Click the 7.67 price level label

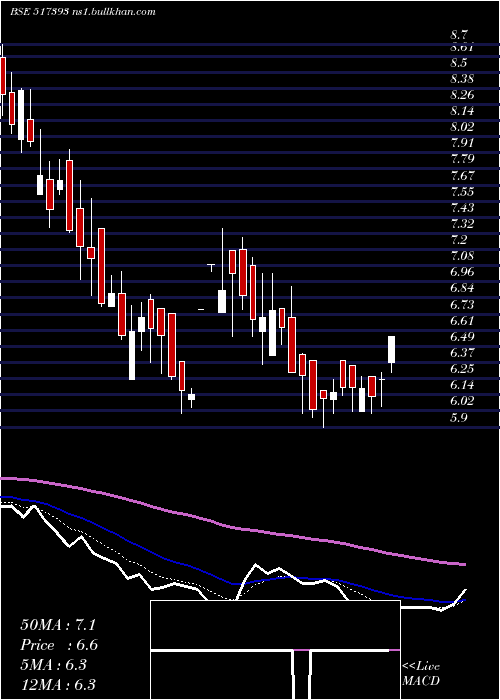[462, 175]
